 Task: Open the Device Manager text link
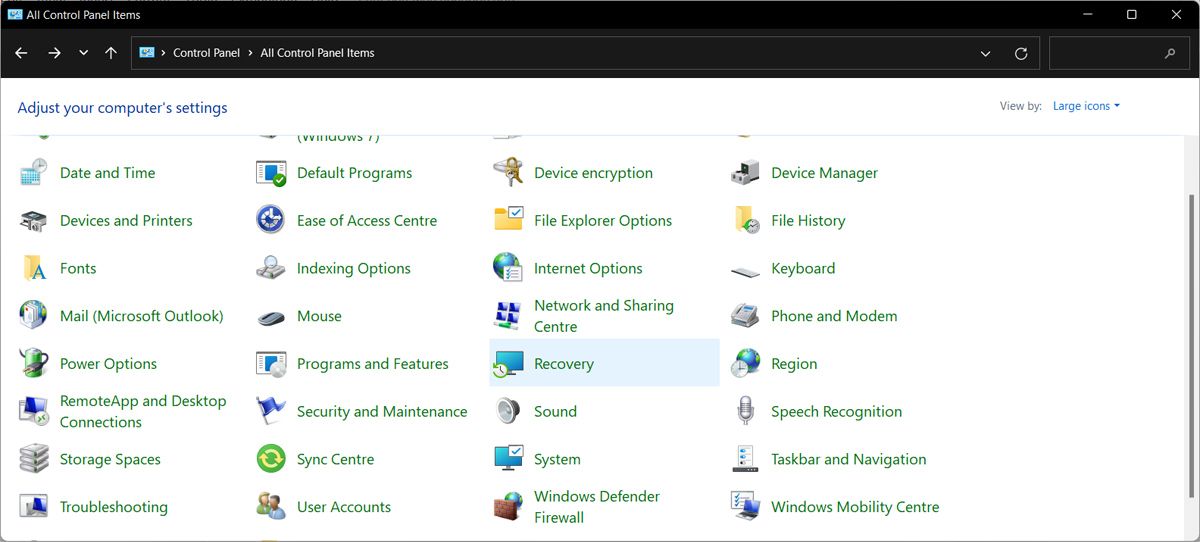pyautogui.click(x=824, y=173)
